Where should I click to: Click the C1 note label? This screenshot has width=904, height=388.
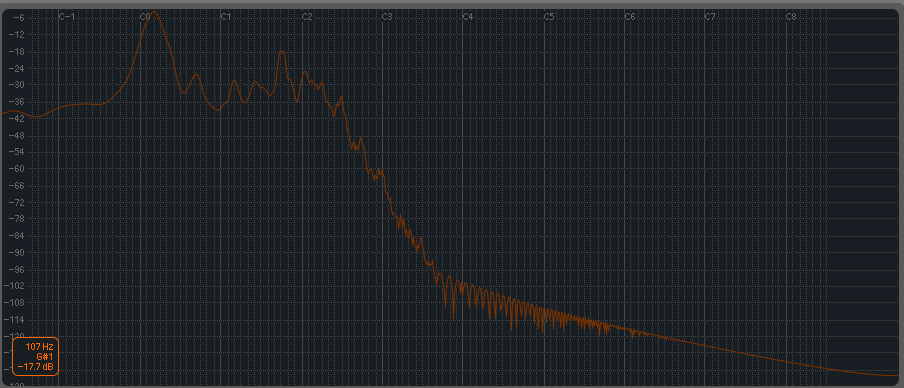(226, 17)
